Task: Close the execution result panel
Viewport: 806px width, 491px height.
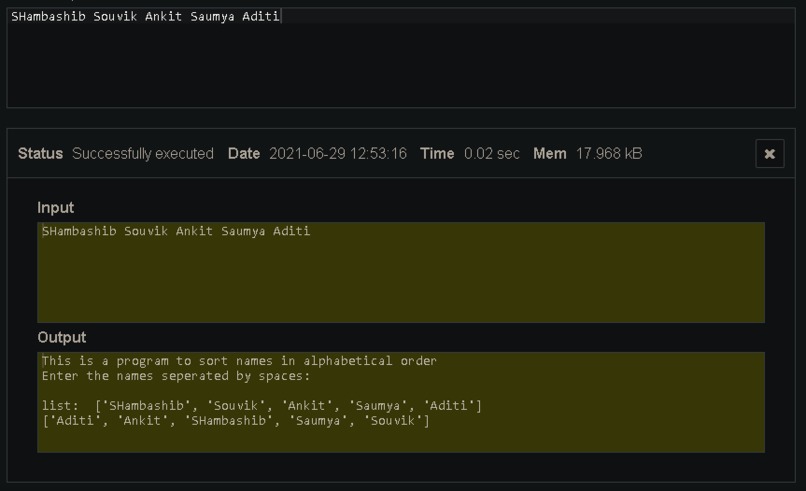Action: coord(770,154)
